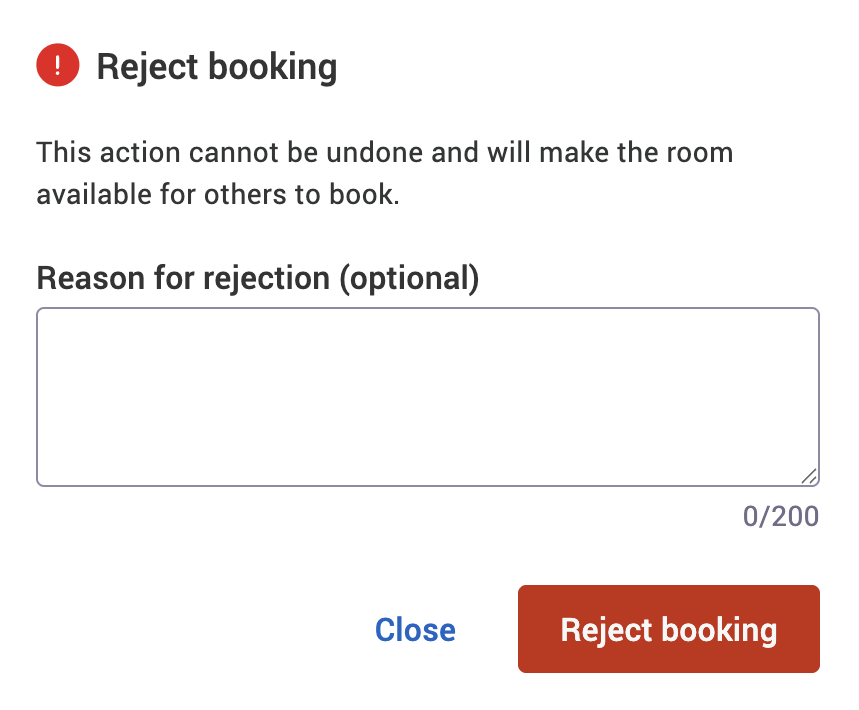Dismiss the modal using Close
The image size is (859, 710).
pyautogui.click(x=414, y=629)
